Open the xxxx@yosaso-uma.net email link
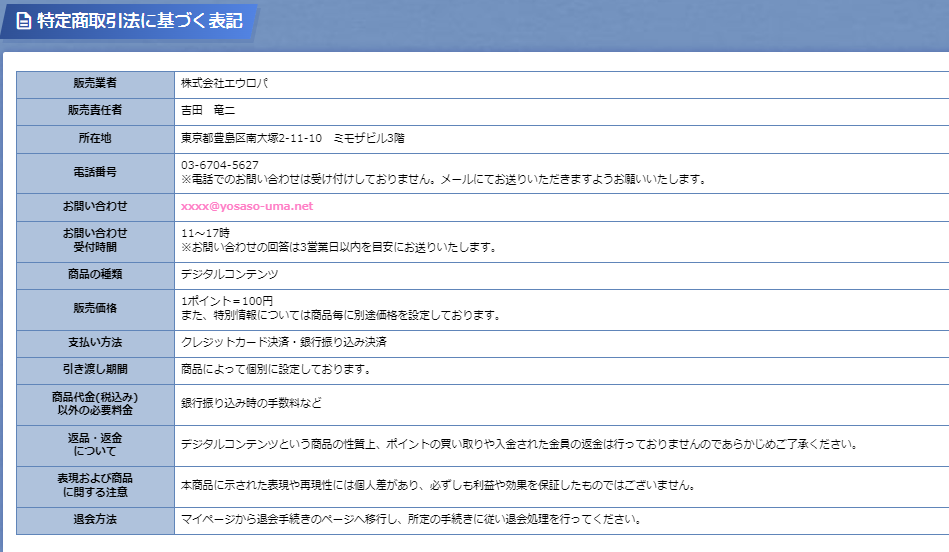 tap(247, 206)
